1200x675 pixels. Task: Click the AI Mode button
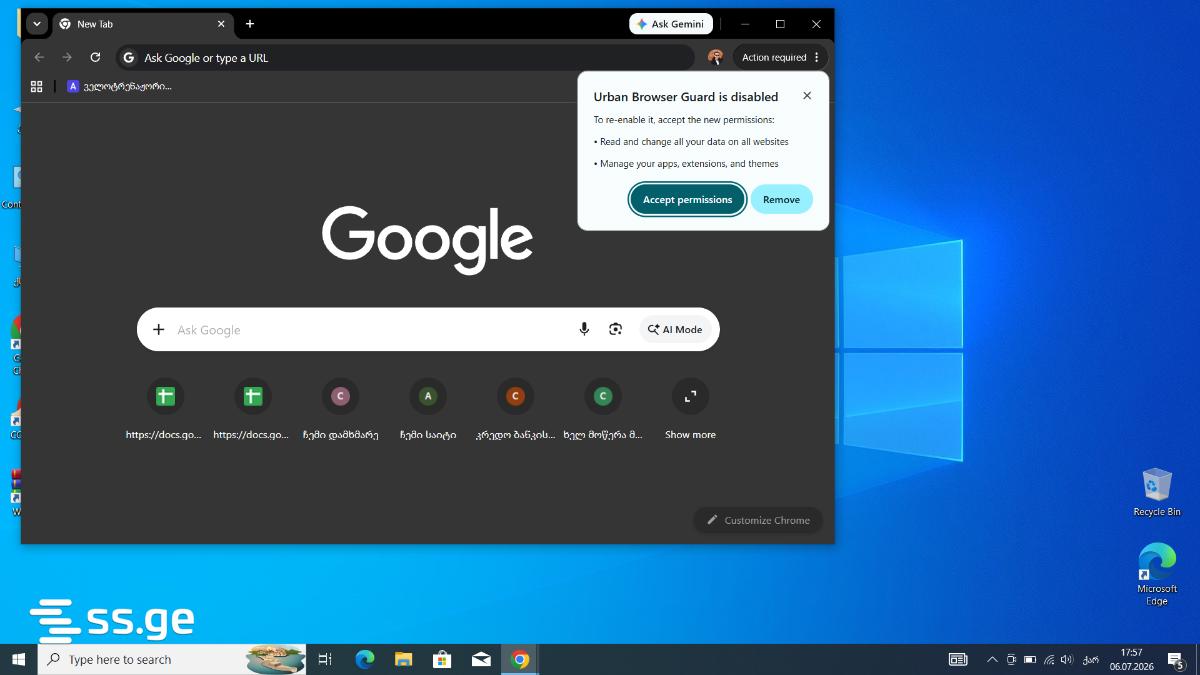click(x=675, y=330)
